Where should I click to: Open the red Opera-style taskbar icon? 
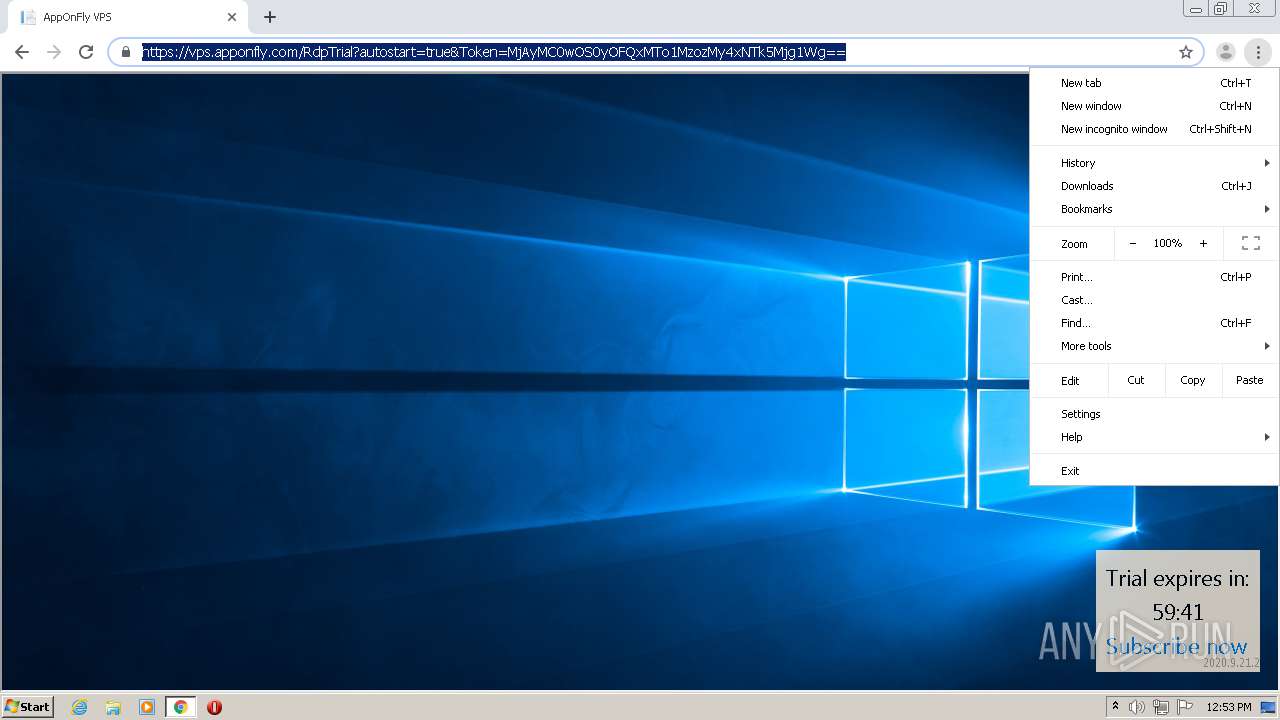(214, 707)
